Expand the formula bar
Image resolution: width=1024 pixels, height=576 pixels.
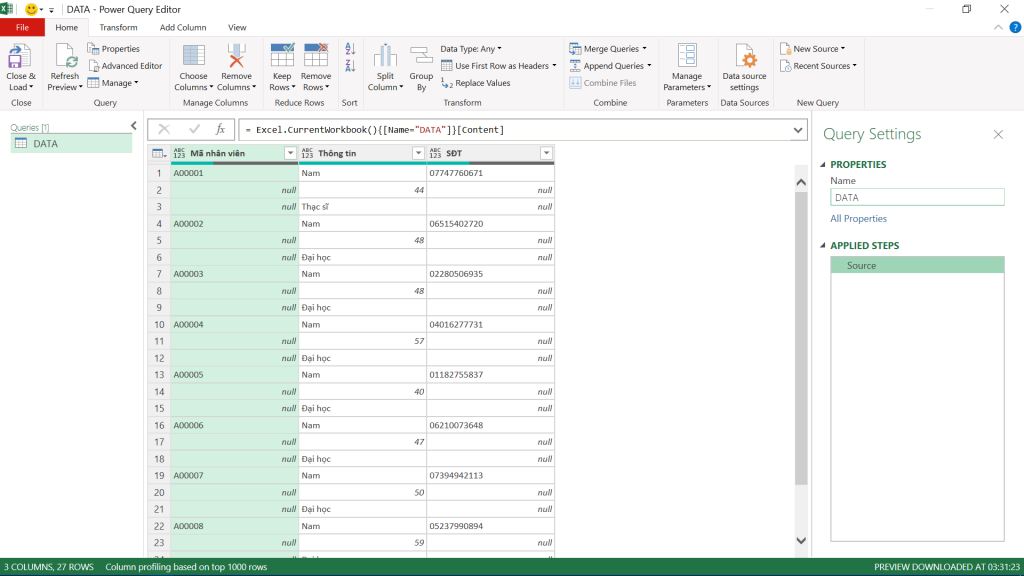point(798,130)
